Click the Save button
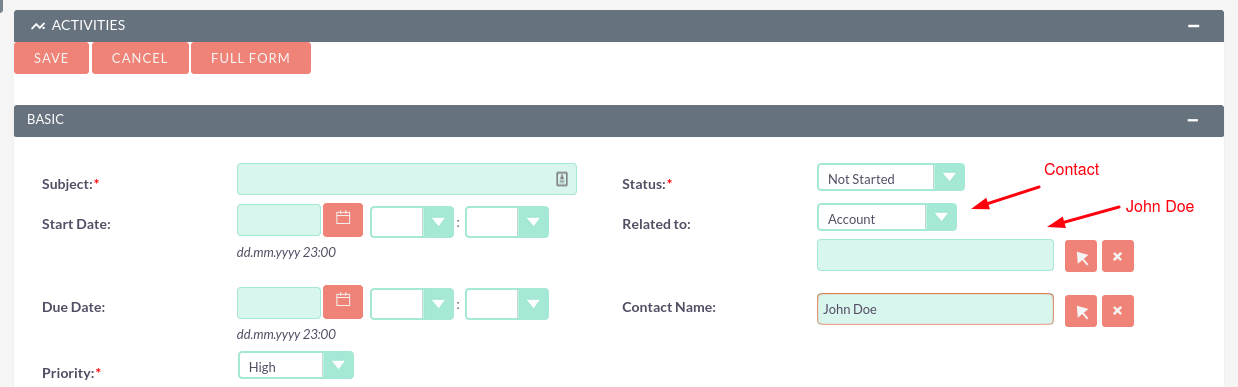This screenshot has height=387, width=1238. 51,58
